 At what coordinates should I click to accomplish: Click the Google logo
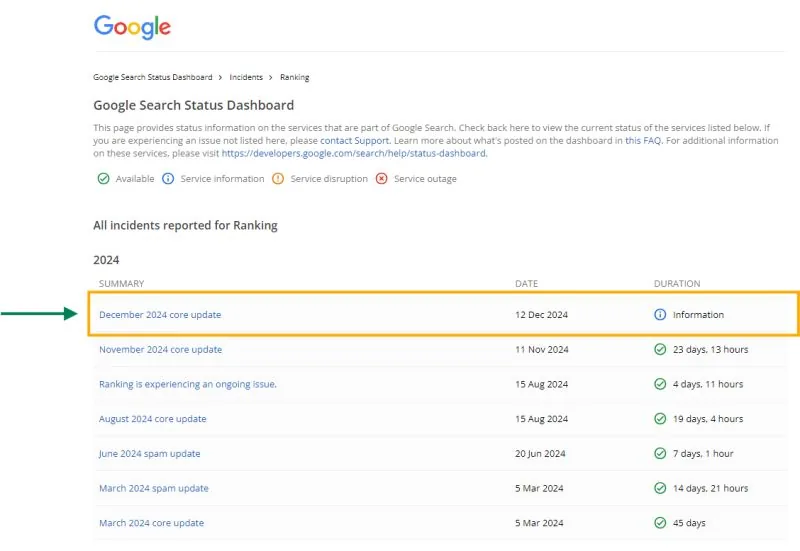pos(132,27)
